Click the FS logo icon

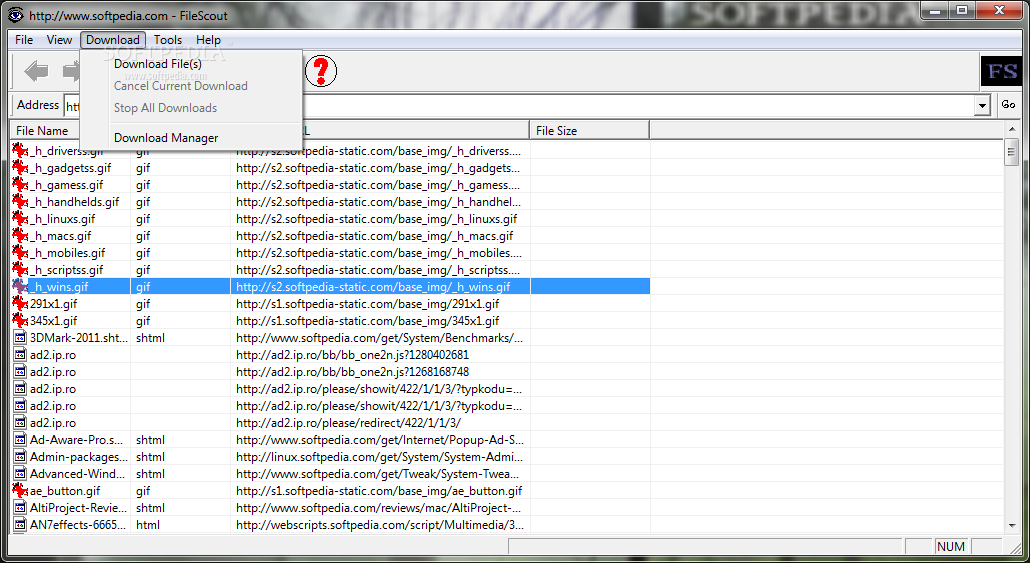click(x=1002, y=71)
